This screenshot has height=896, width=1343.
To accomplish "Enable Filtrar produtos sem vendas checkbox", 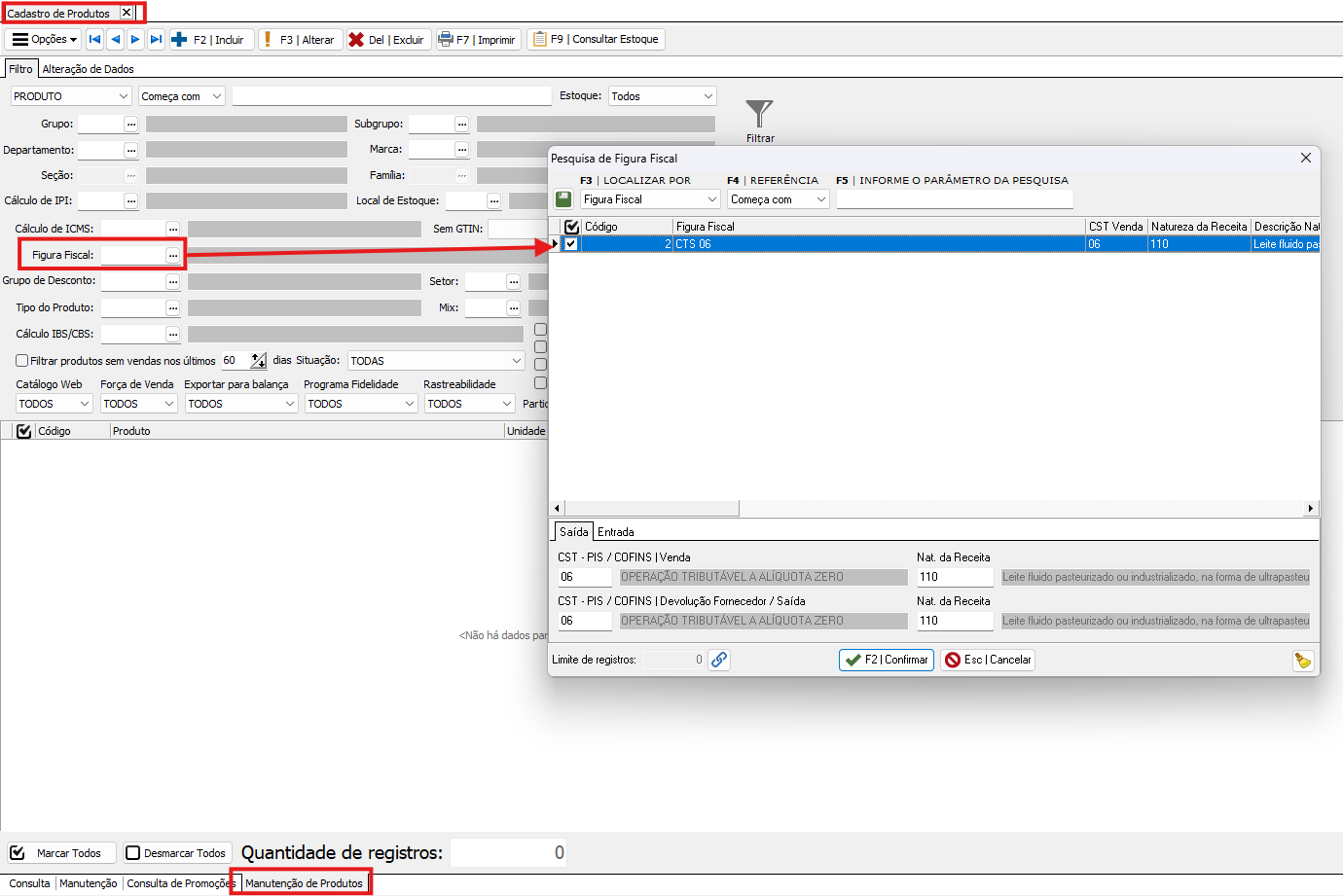I will (x=21, y=361).
